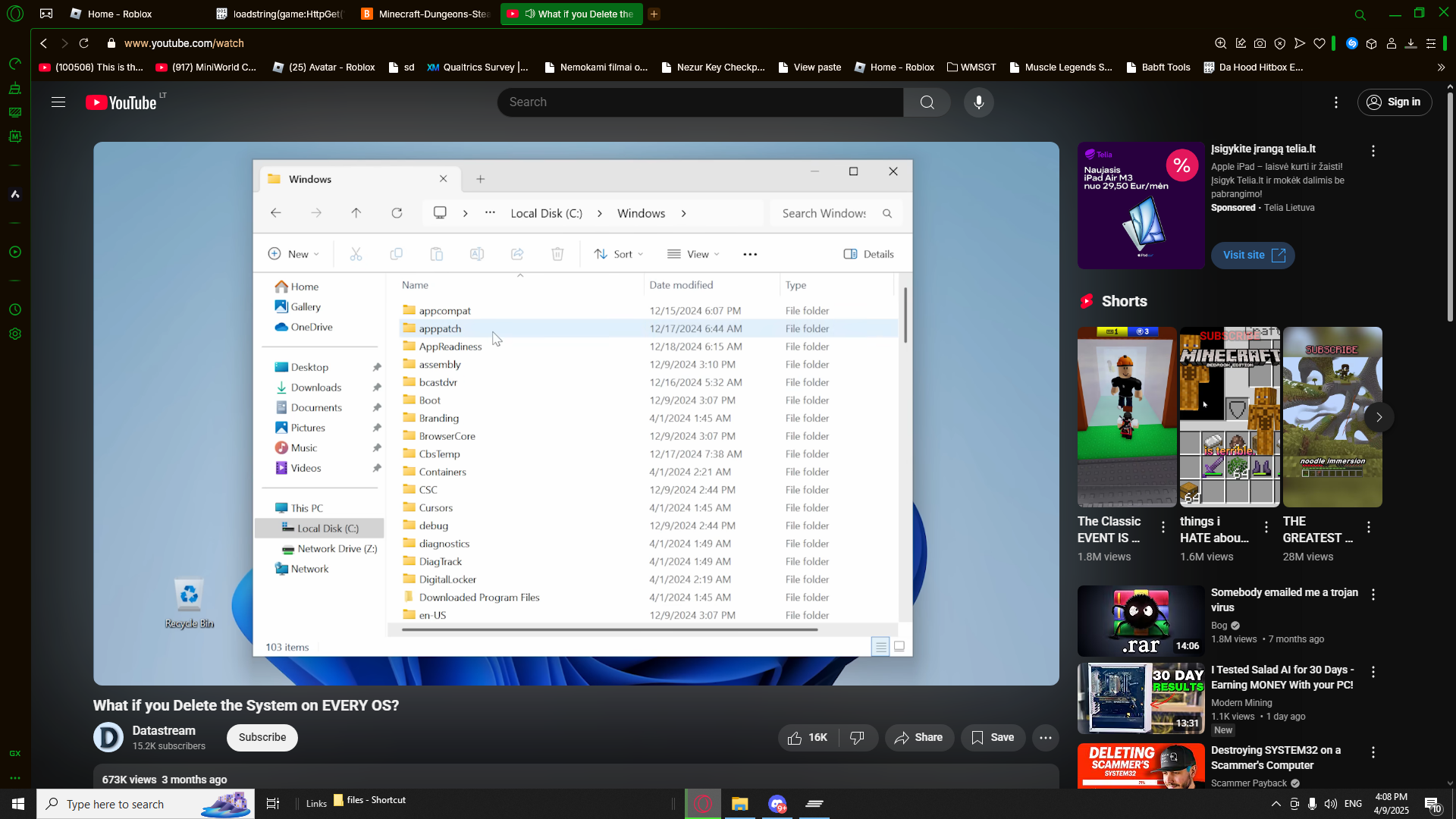Screen dimensions: 1456x819
Task: Open the Player icon in Opera sidebar
Action: click(x=15, y=252)
